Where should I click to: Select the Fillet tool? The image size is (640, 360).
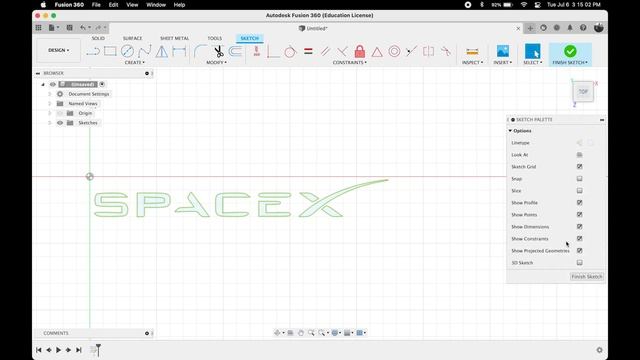[200, 51]
